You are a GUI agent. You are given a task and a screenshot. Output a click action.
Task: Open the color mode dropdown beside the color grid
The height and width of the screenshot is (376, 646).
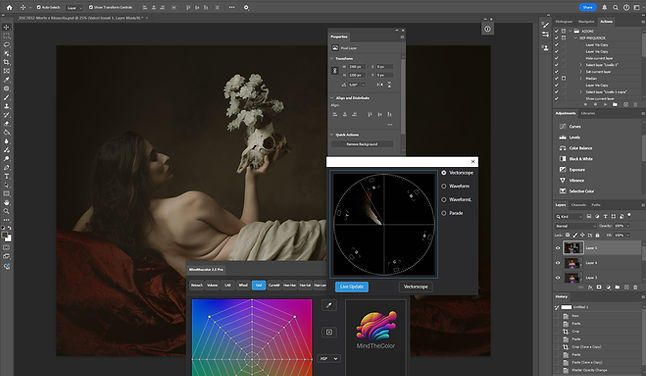pyautogui.click(x=329, y=358)
